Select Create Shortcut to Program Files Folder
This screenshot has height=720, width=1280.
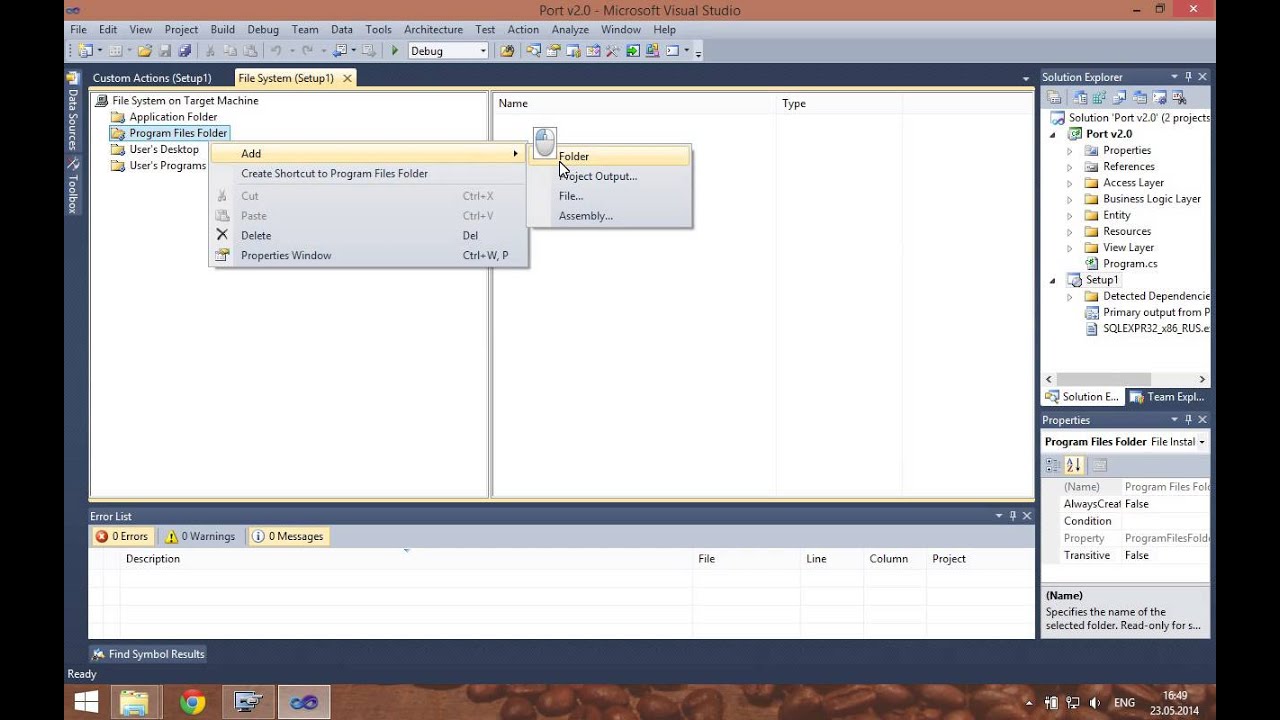[368, 174]
